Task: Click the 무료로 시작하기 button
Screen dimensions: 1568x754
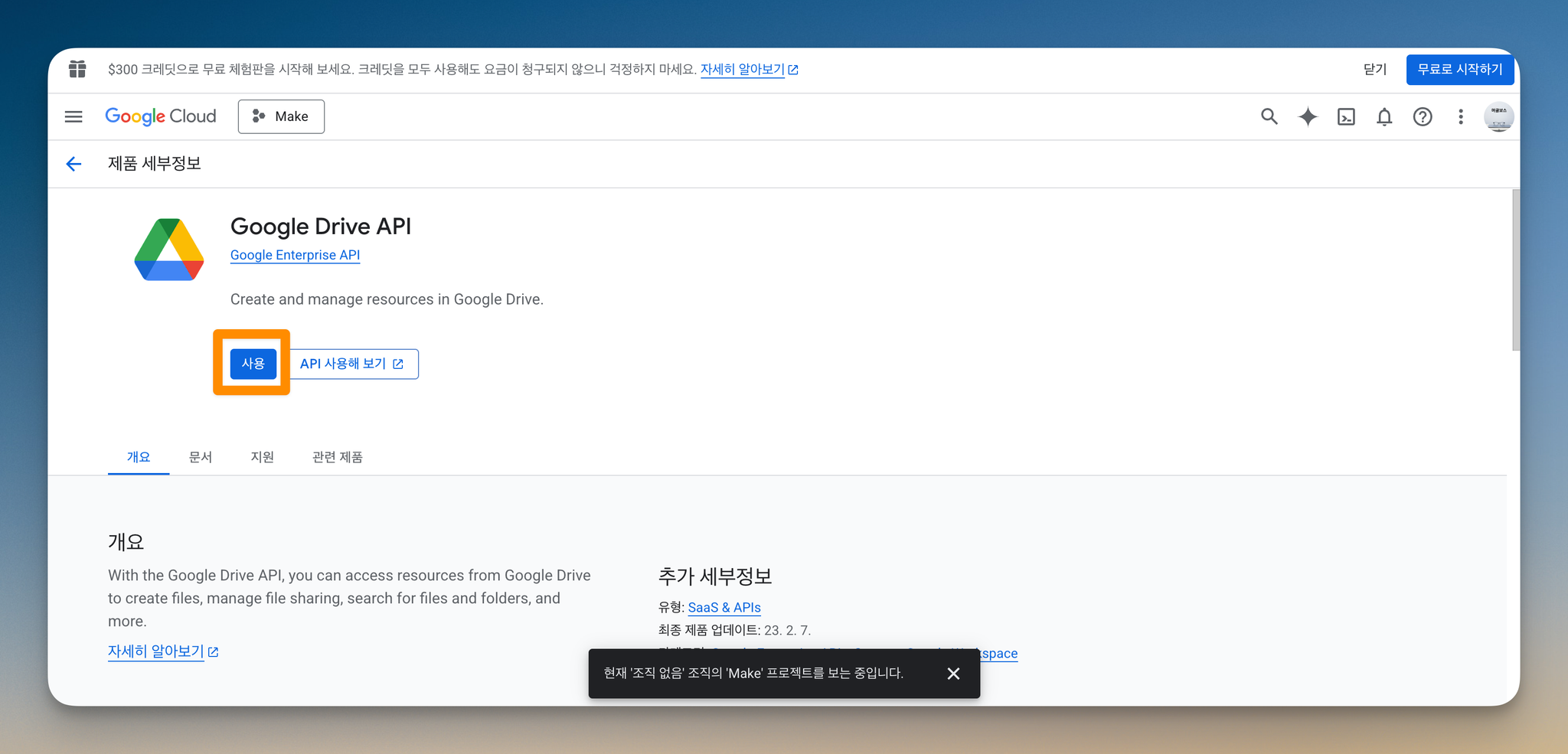Action: click(x=1460, y=70)
